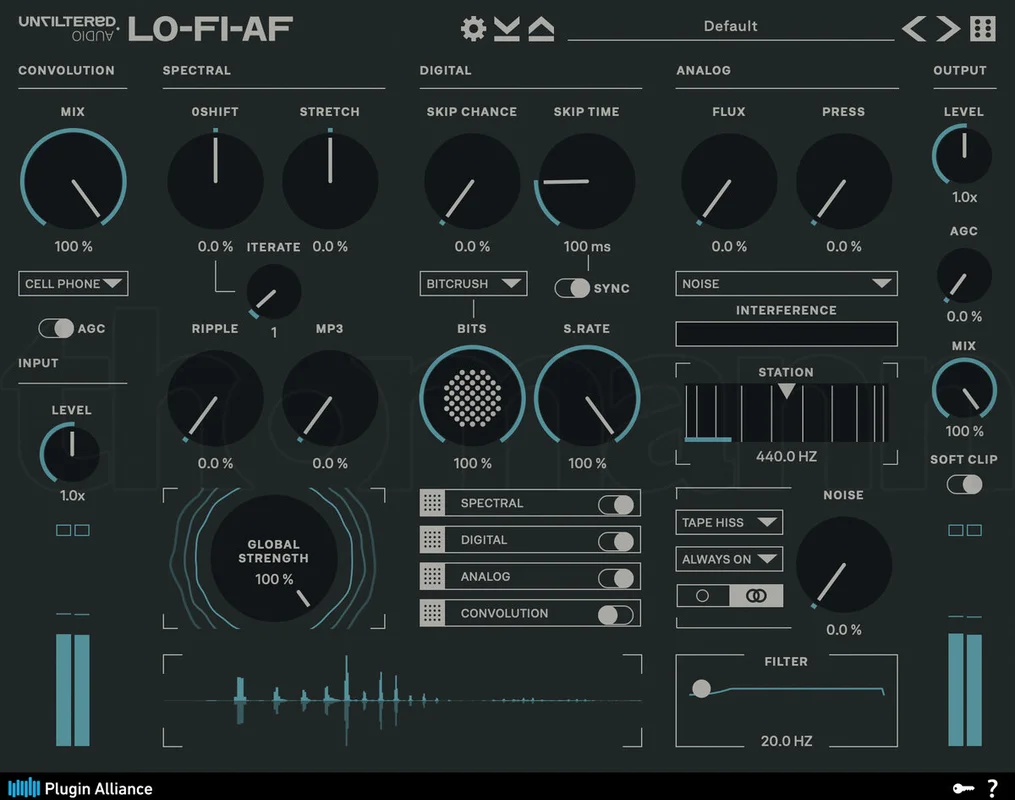Screen dimensions: 1015x800
Task: Click the Default preset name field
Action: click(730, 27)
